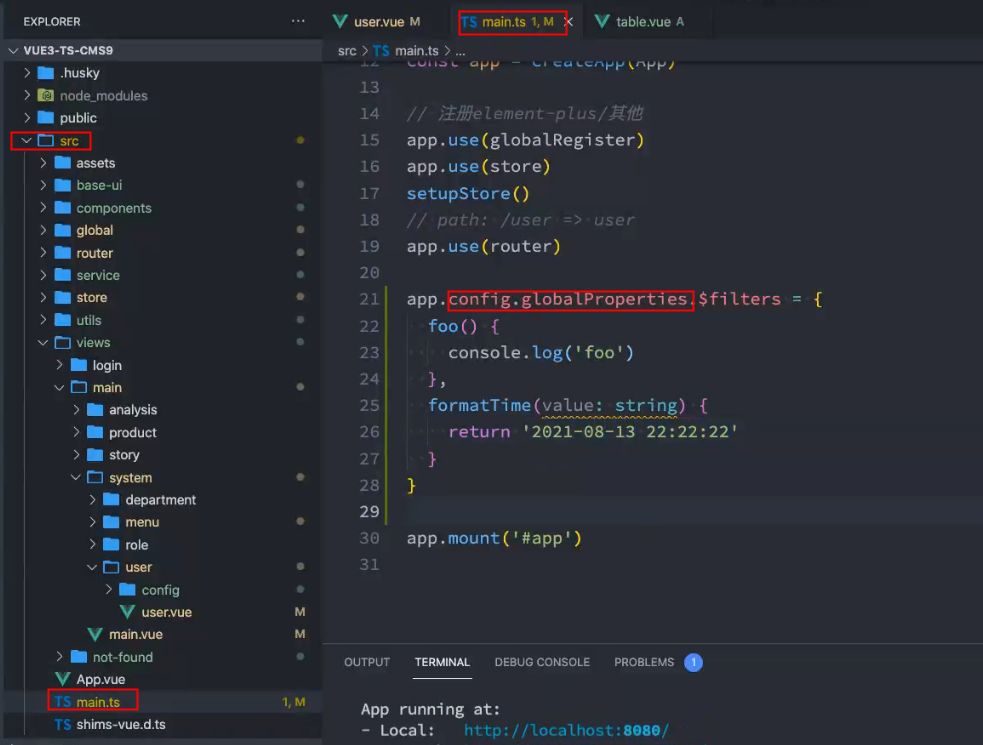The width and height of the screenshot is (983, 745).
Task: Click the analysis folder icon
Action: [95, 409]
